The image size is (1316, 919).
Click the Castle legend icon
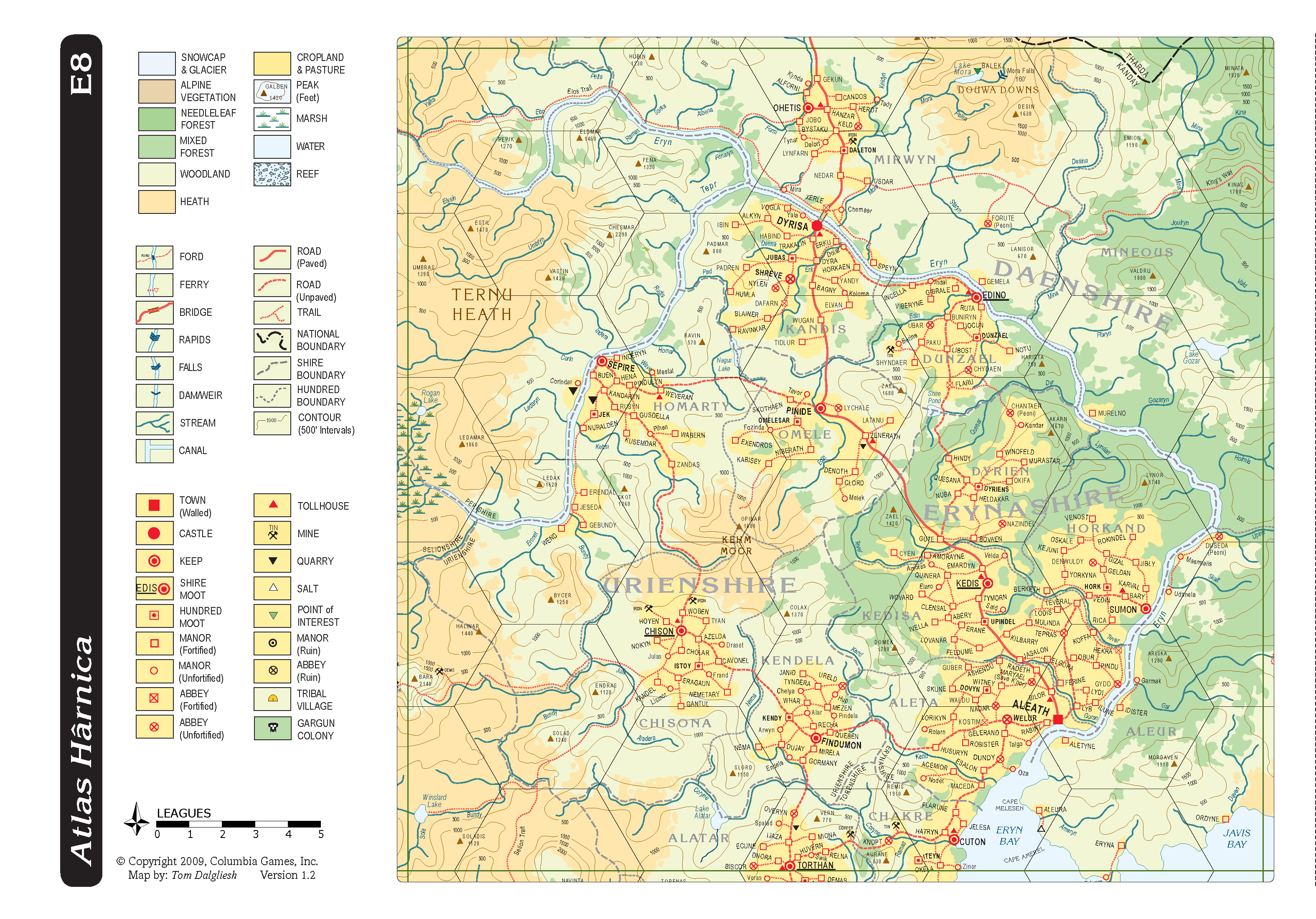pos(154,533)
